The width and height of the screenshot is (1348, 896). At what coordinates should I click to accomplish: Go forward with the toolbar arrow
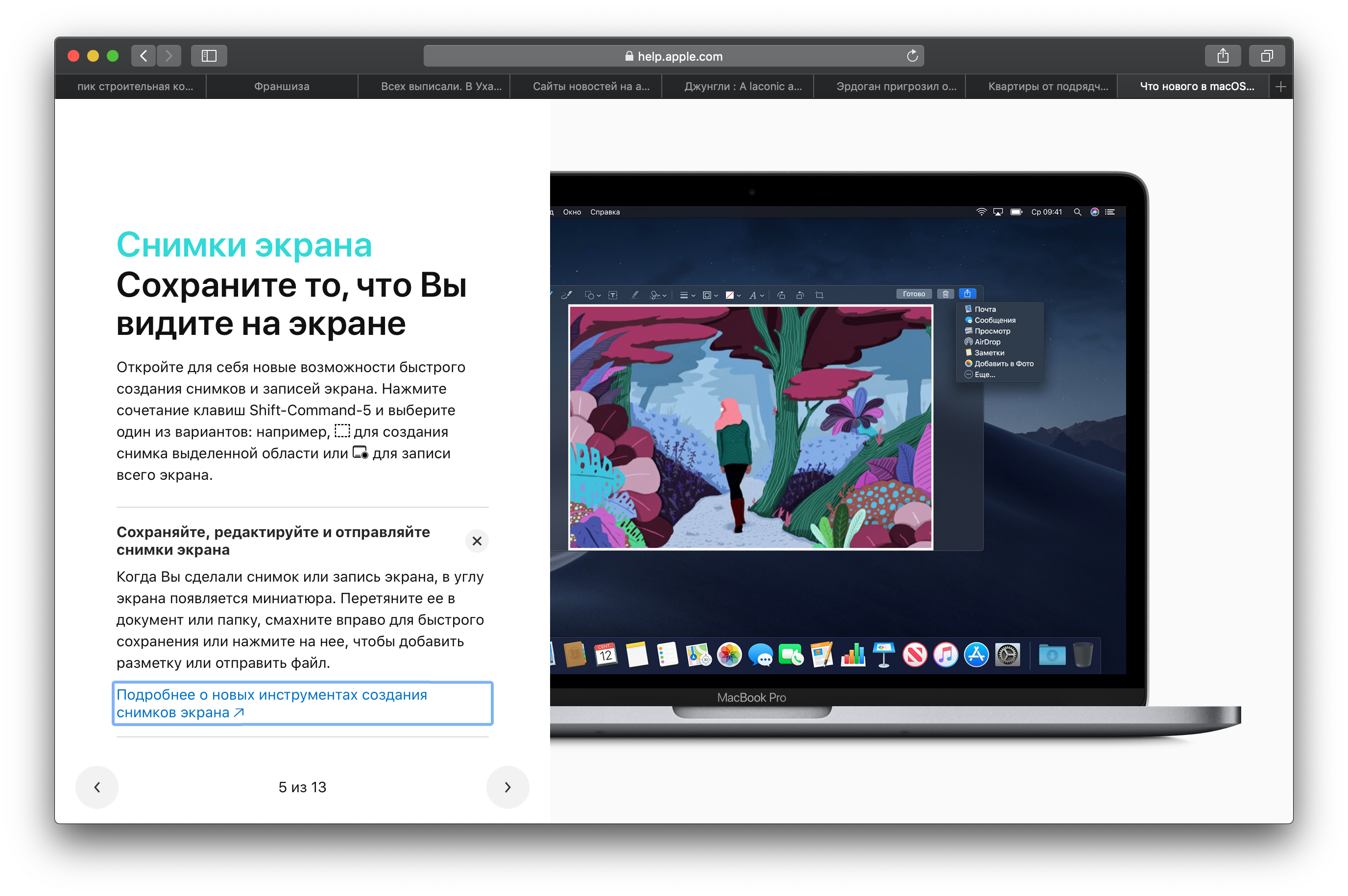coord(168,56)
